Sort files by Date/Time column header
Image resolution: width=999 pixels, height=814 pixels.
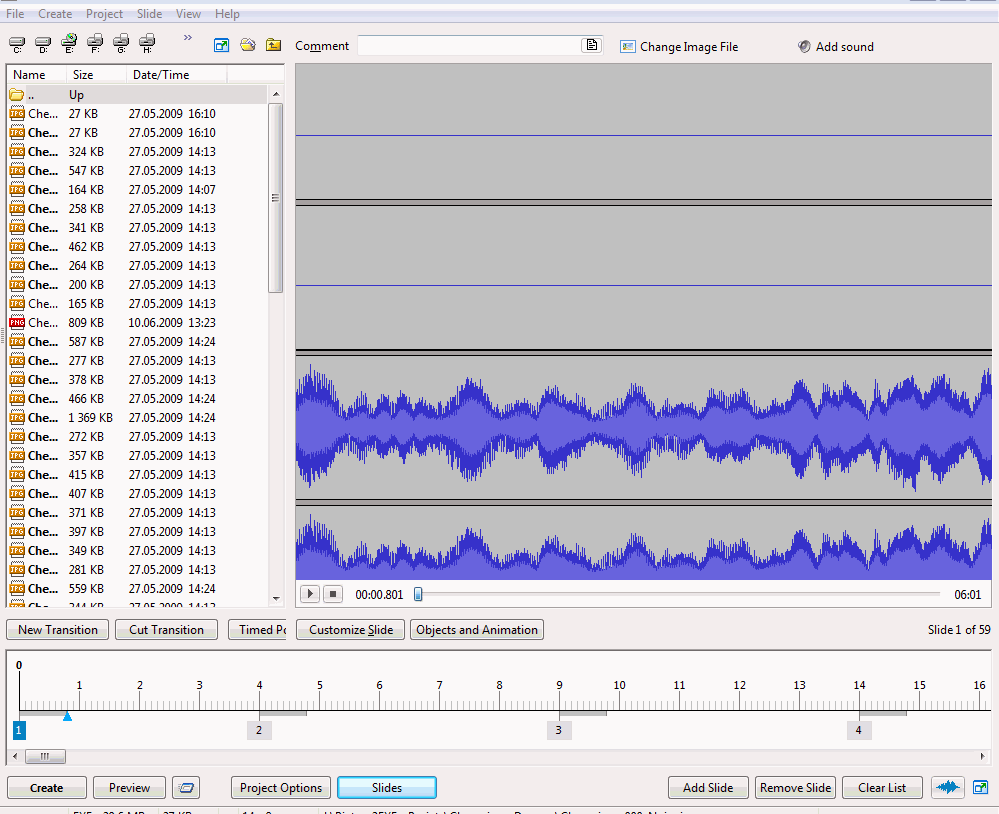click(x=160, y=75)
